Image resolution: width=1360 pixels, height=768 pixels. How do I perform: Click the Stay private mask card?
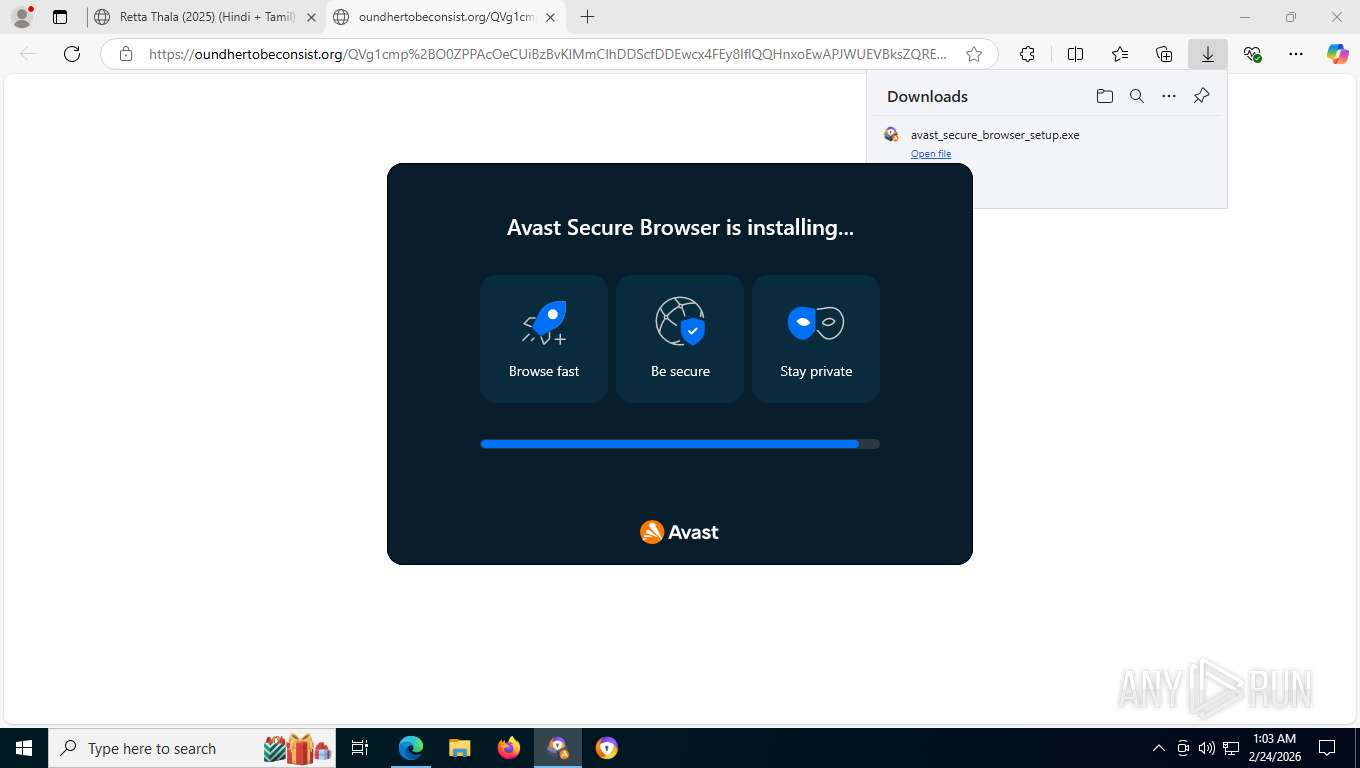tap(816, 339)
